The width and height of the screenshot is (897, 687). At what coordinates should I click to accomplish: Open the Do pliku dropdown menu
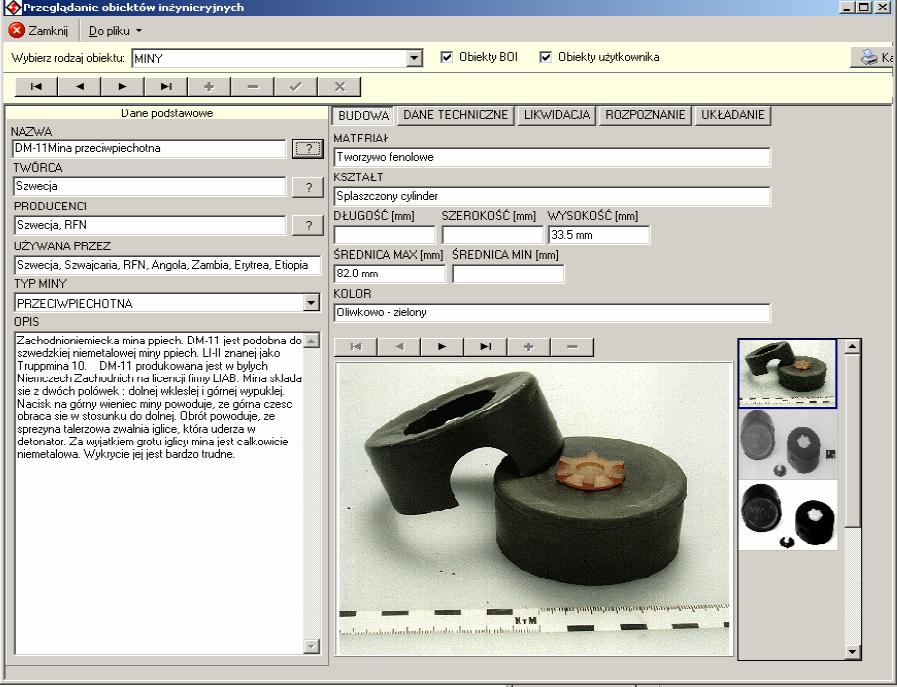[115, 31]
